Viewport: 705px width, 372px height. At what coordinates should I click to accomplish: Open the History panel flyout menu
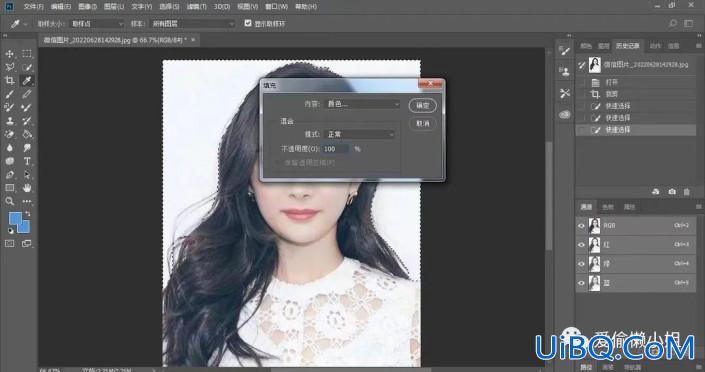(698, 45)
